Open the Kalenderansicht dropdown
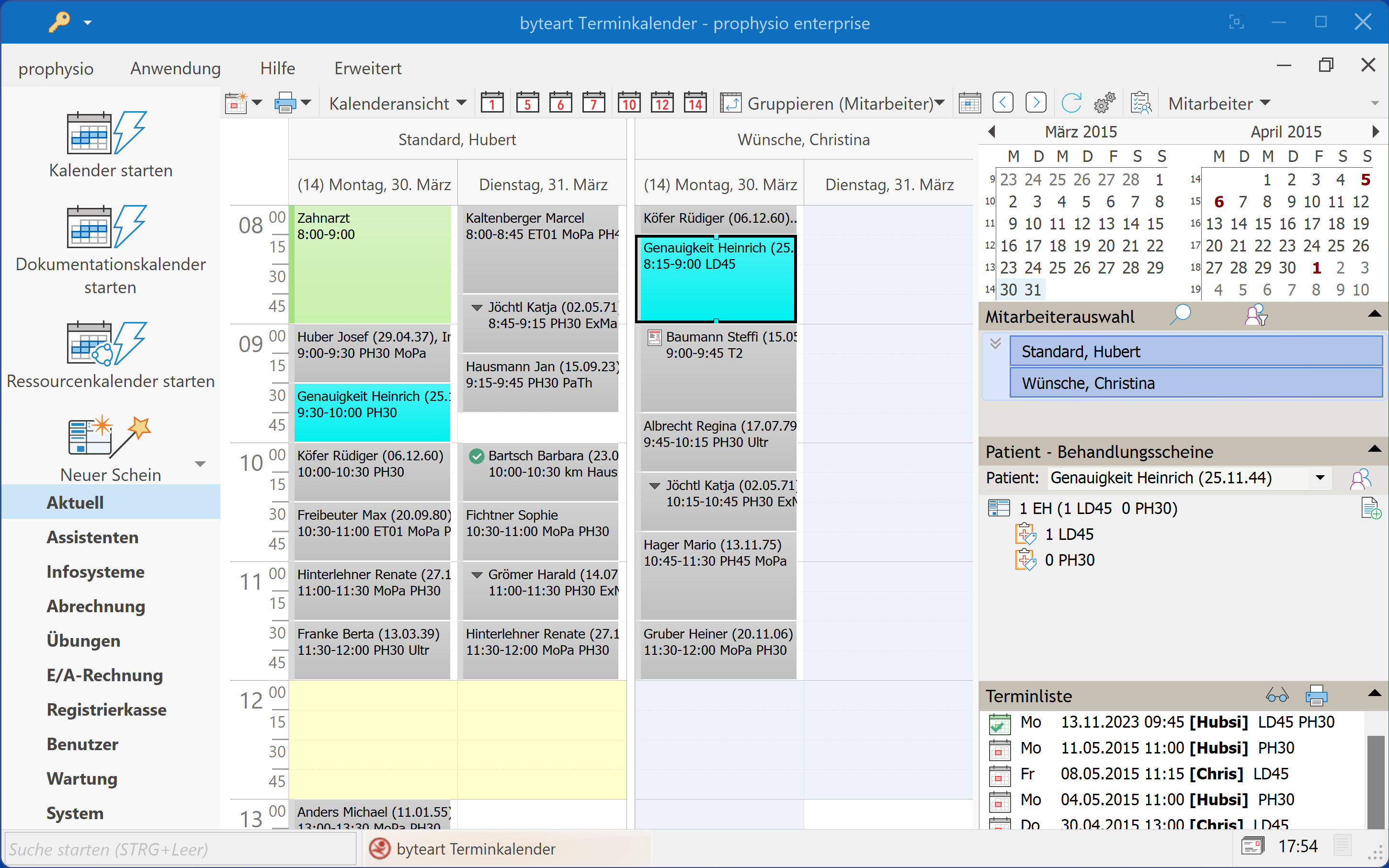1389x868 pixels. [397, 103]
